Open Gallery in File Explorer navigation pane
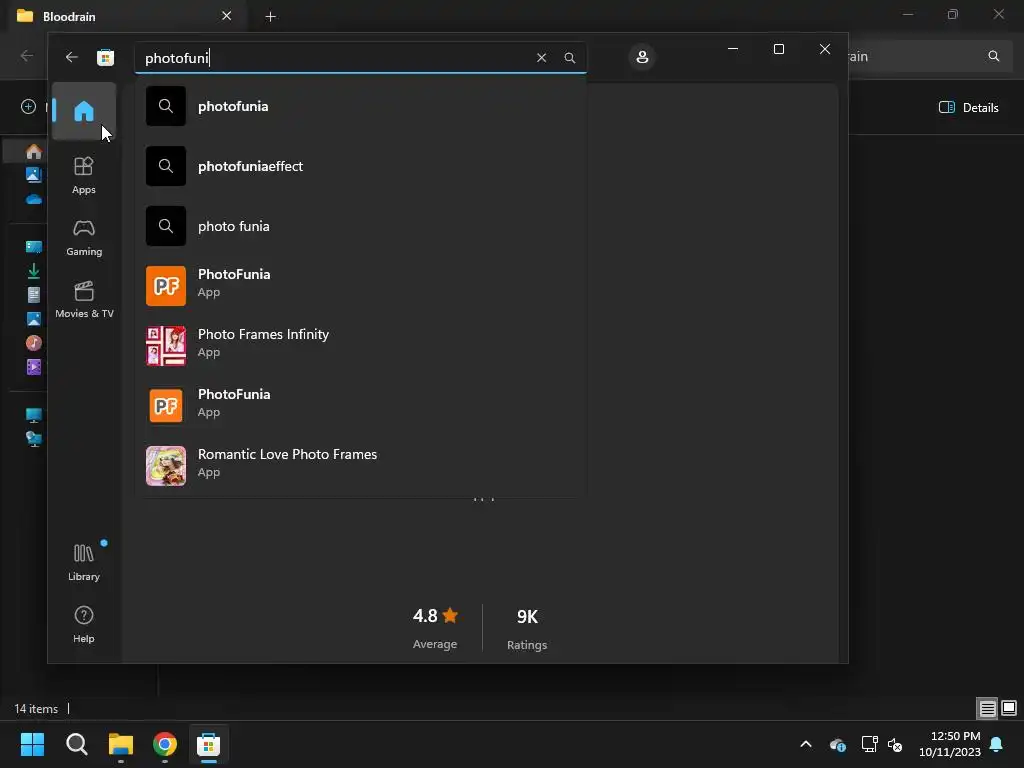The width and height of the screenshot is (1024, 768). click(33, 175)
